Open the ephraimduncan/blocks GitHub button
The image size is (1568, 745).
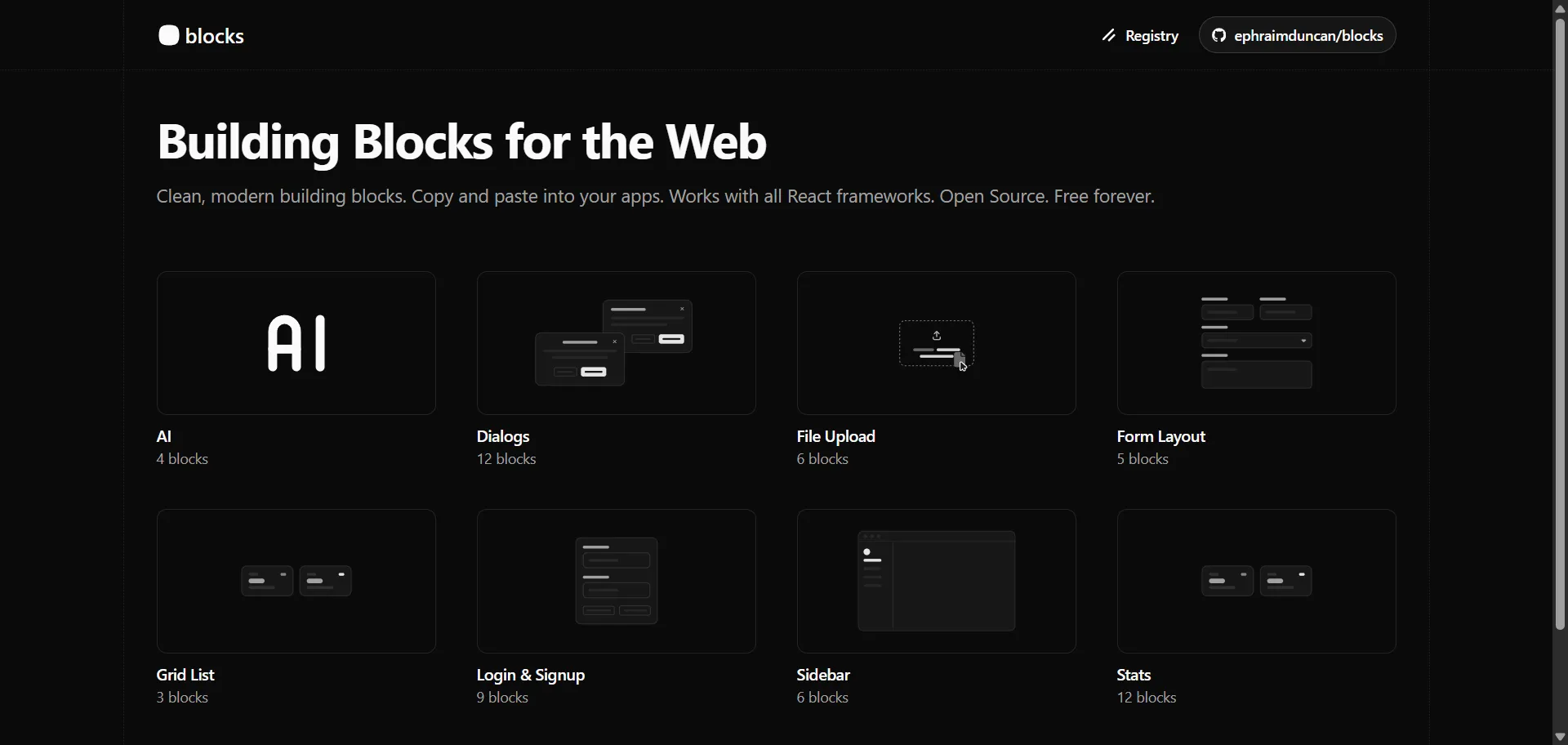pos(1298,35)
